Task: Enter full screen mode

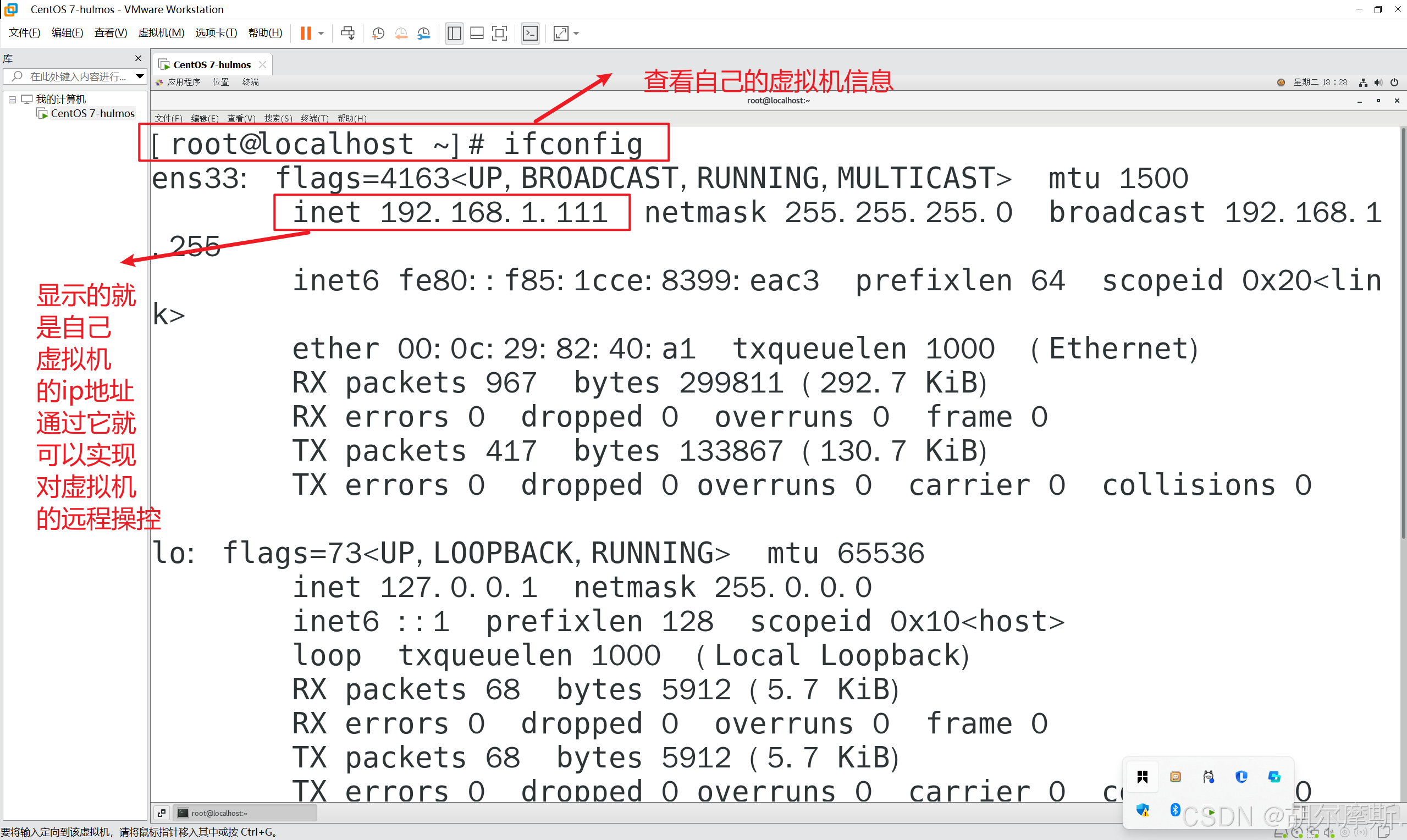Action: [500, 34]
